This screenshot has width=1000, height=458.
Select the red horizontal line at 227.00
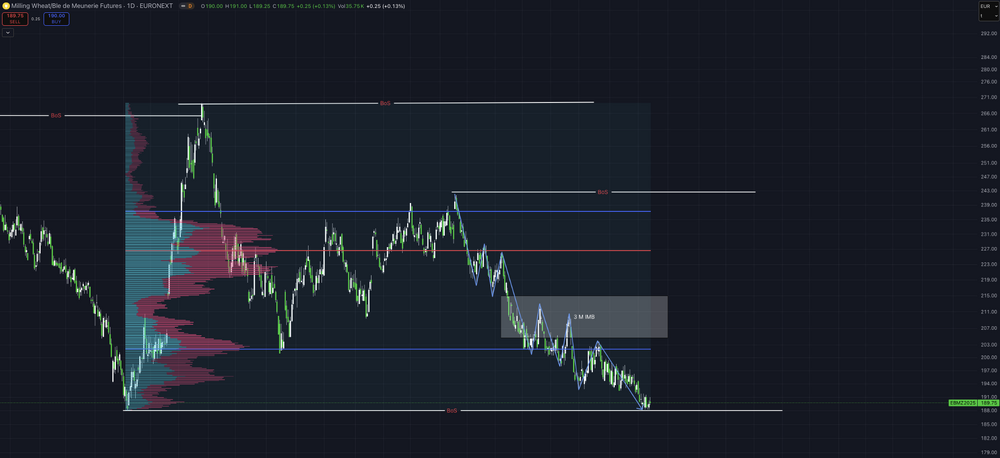click(388, 251)
